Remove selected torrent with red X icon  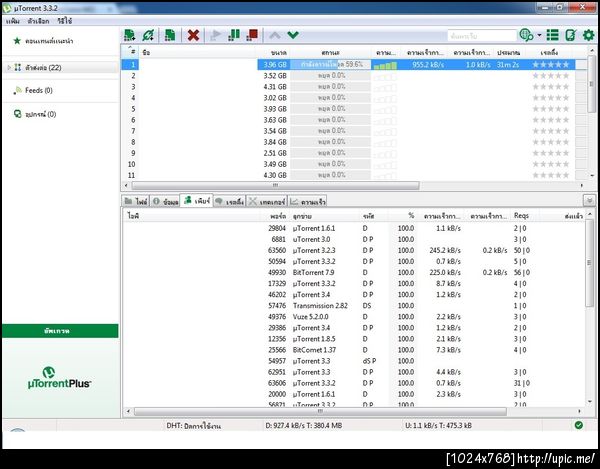pyautogui.click(x=193, y=36)
